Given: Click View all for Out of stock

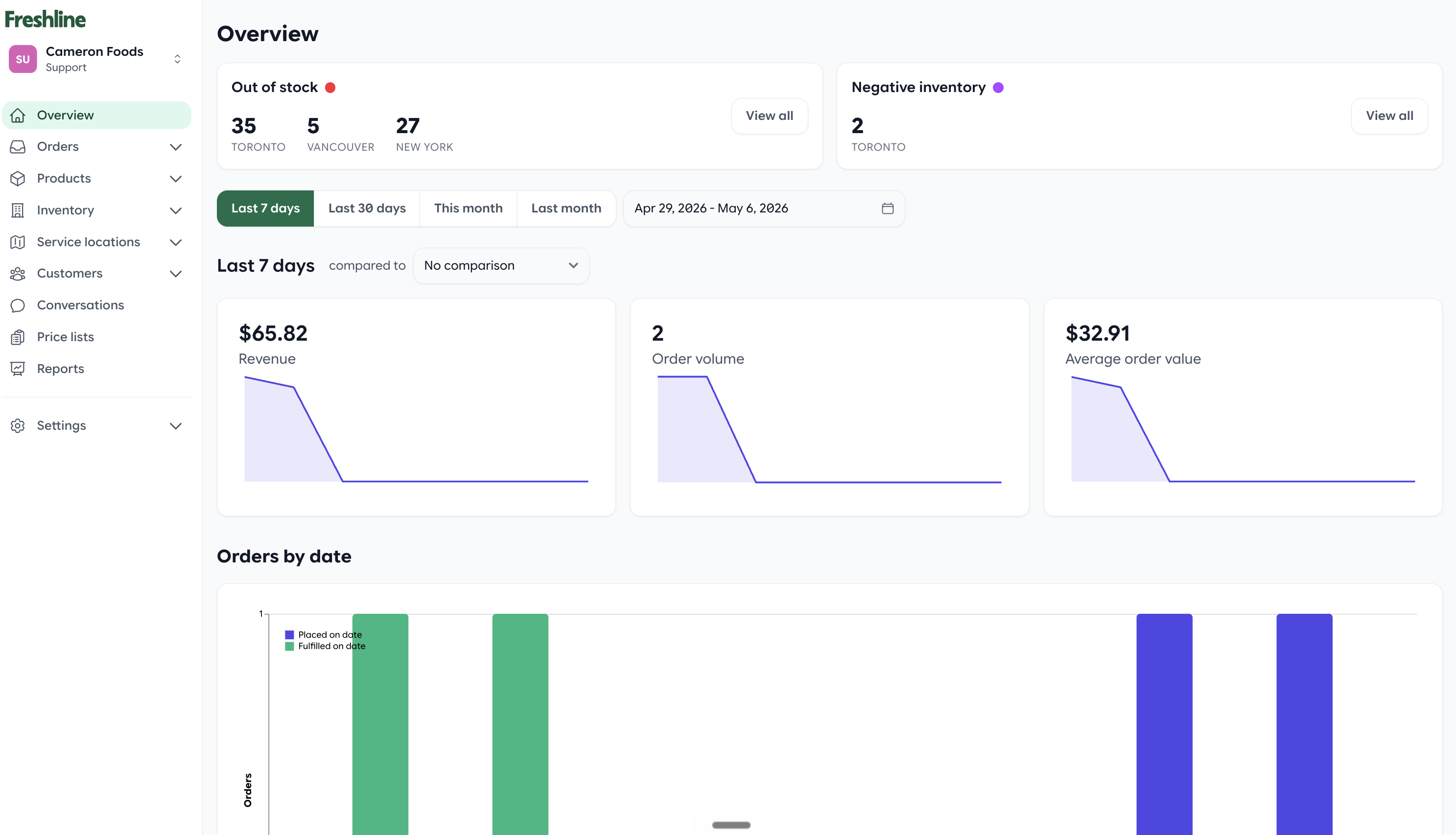Looking at the screenshot, I should [x=770, y=116].
